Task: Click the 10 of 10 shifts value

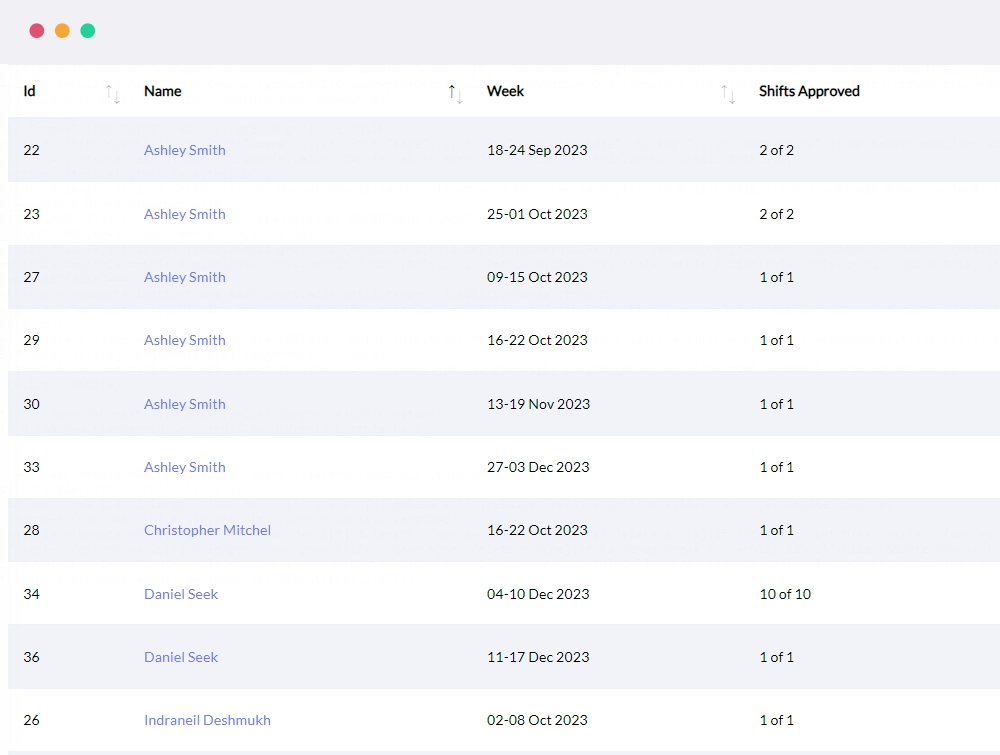Action: coord(785,594)
